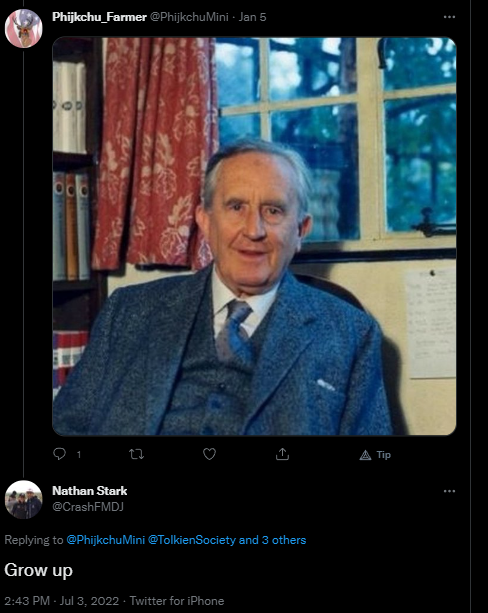Click the Nathan Stark display name
Screen dimensions: 488x613
click(x=90, y=491)
